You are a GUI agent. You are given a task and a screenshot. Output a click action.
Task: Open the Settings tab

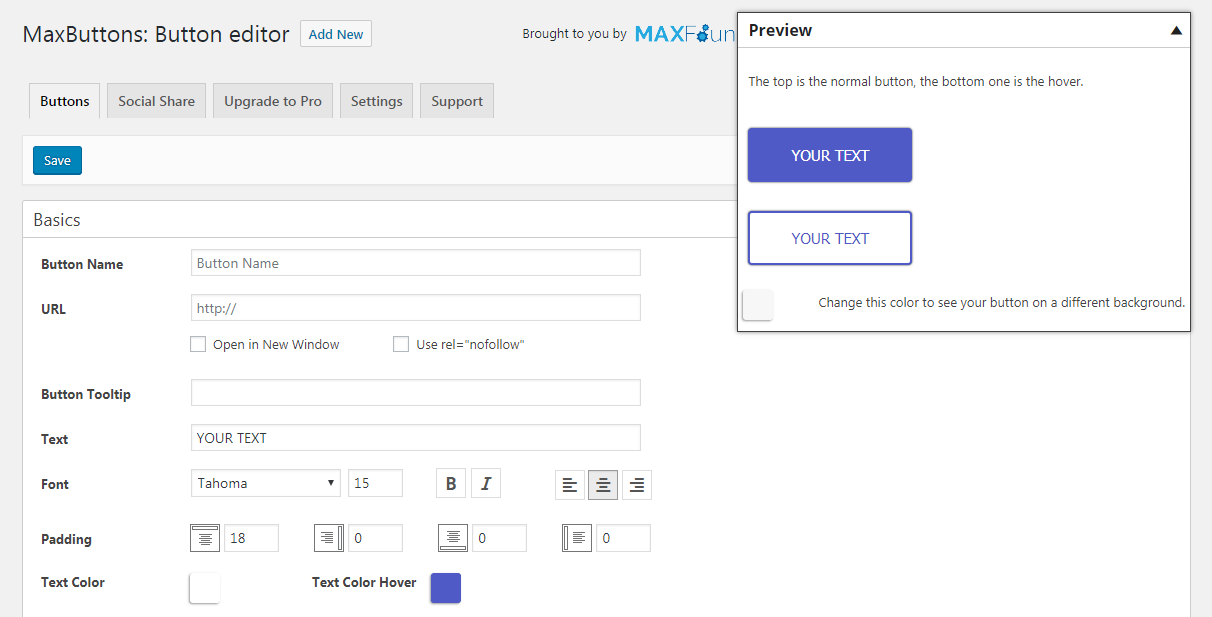pos(376,101)
